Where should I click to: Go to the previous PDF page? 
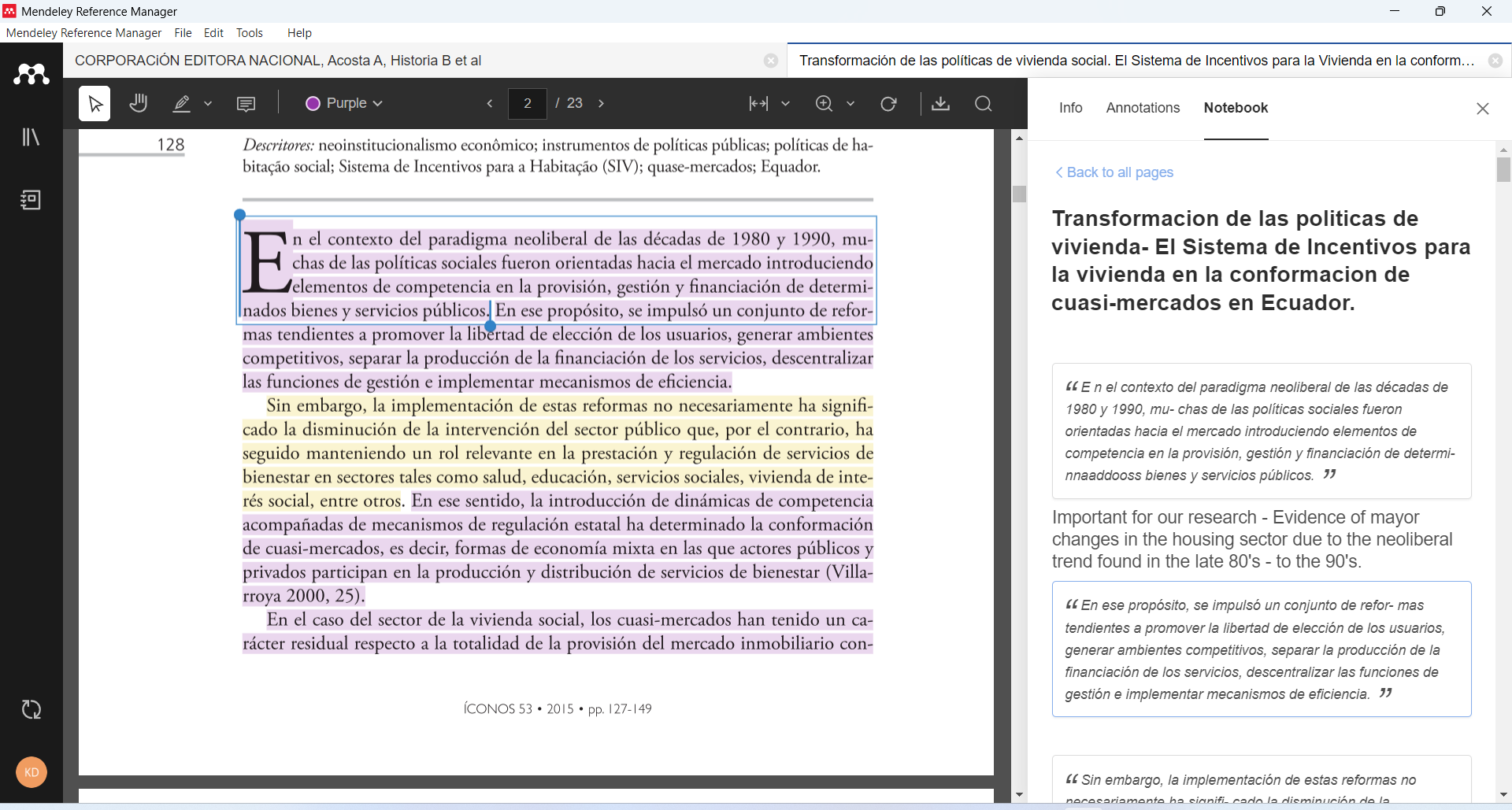point(490,103)
